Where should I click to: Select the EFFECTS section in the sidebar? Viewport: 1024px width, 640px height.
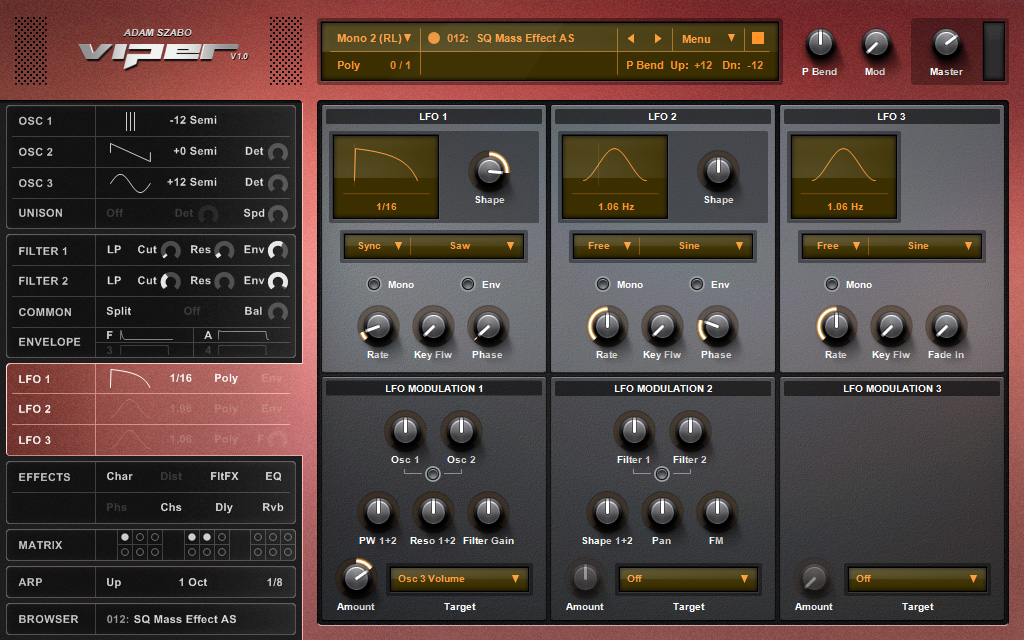click(45, 477)
